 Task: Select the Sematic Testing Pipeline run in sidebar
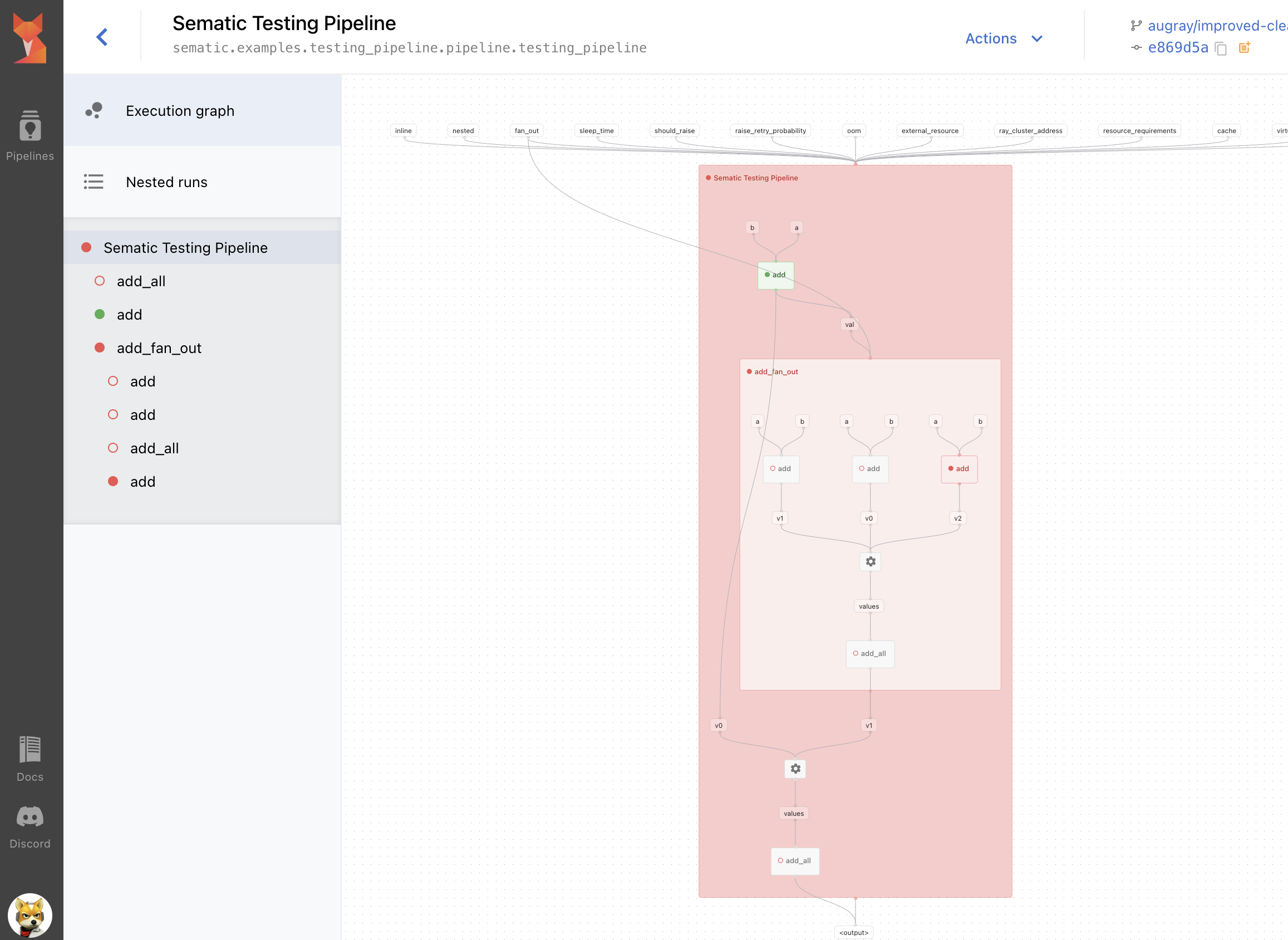(x=185, y=247)
